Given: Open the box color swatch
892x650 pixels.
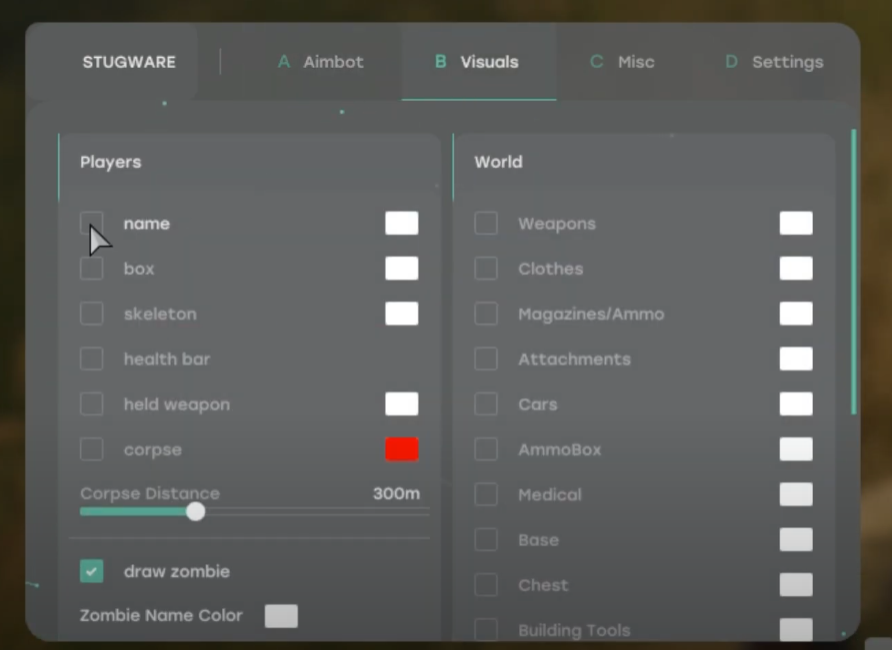Looking at the screenshot, I should coord(402,268).
